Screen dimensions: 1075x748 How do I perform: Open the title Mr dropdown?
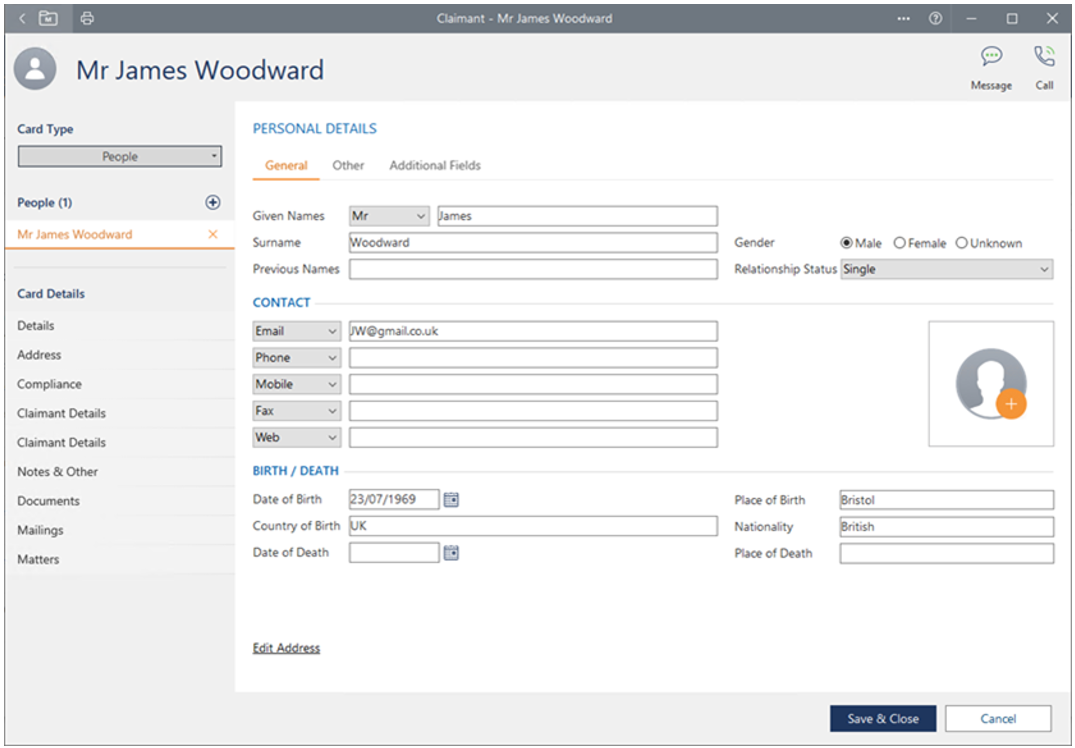click(389, 216)
